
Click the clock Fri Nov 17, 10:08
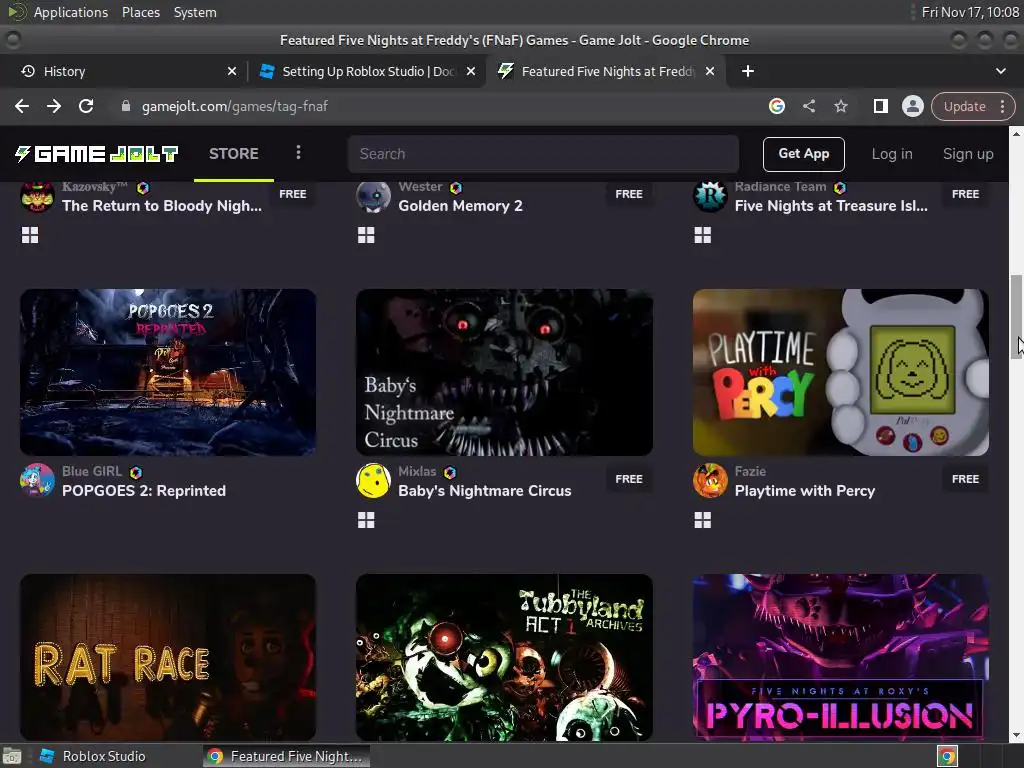pos(970,12)
